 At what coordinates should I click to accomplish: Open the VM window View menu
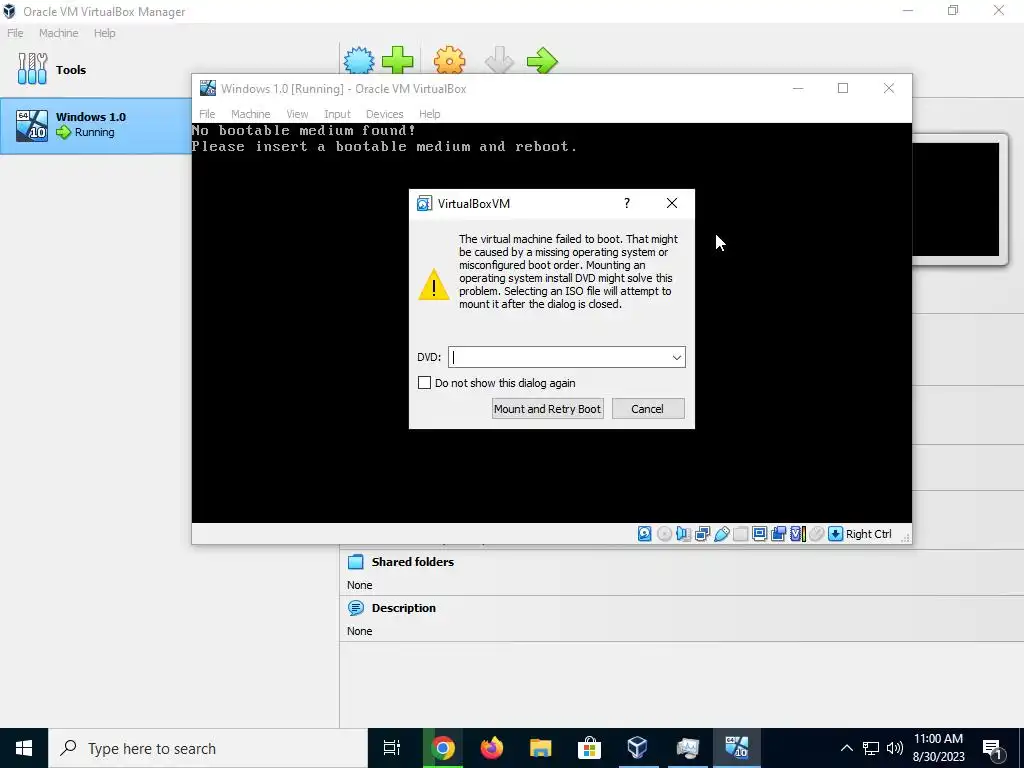297,114
